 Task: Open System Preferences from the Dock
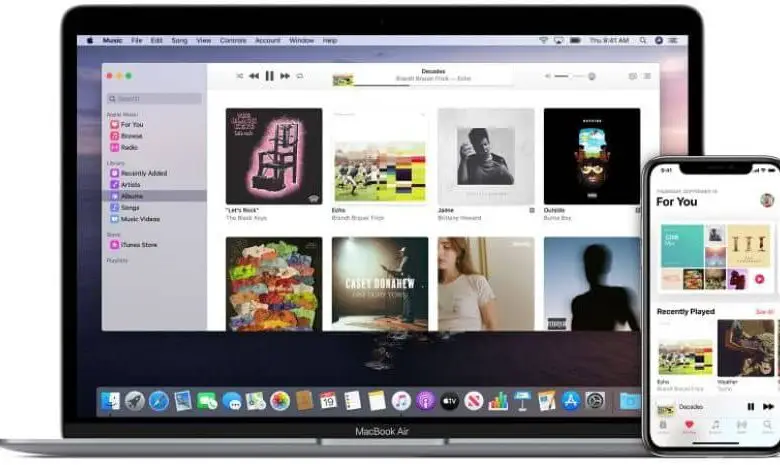click(x=595, y=401)
